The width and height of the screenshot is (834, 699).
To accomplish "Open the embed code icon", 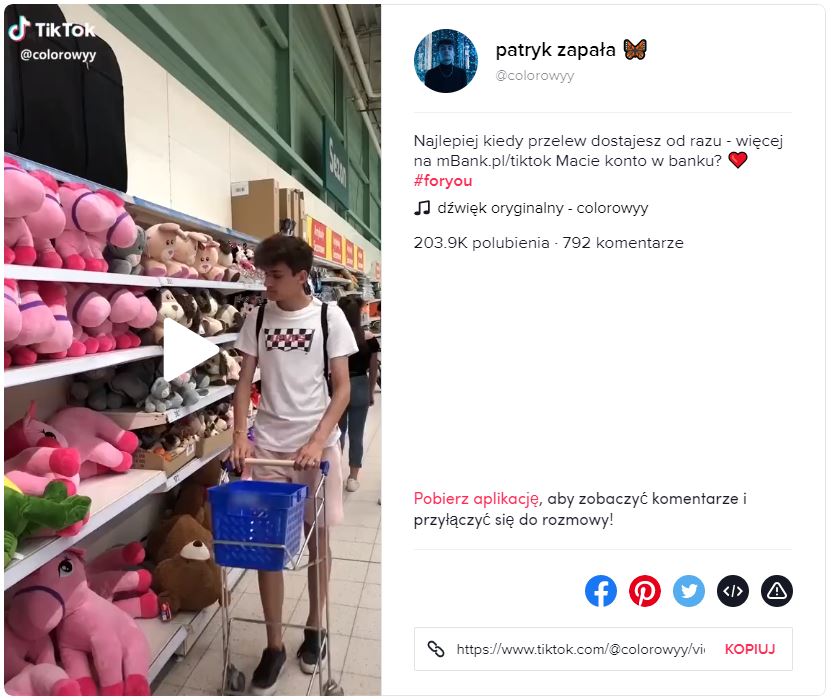I will click(x=733, y=590).
